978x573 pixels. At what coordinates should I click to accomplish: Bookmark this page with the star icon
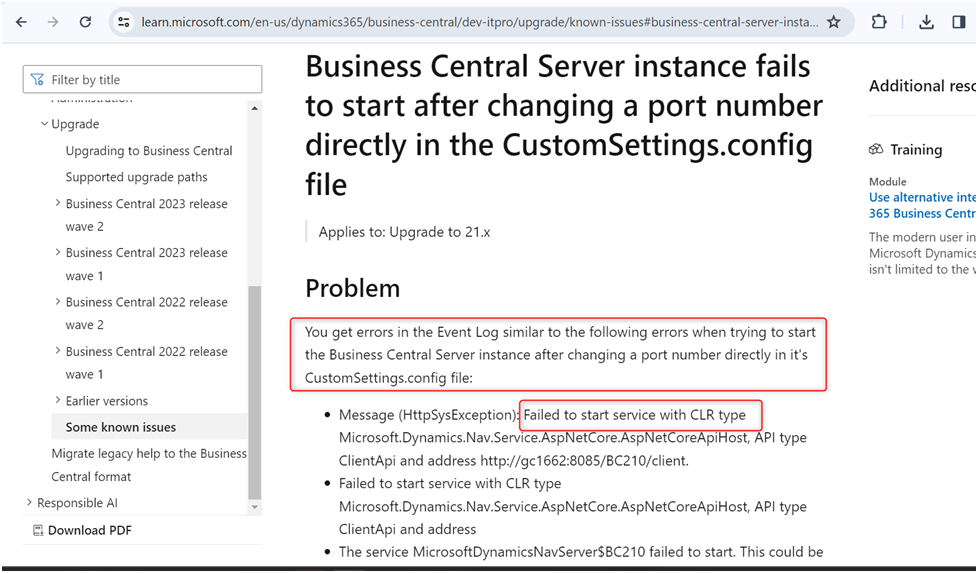833,22
